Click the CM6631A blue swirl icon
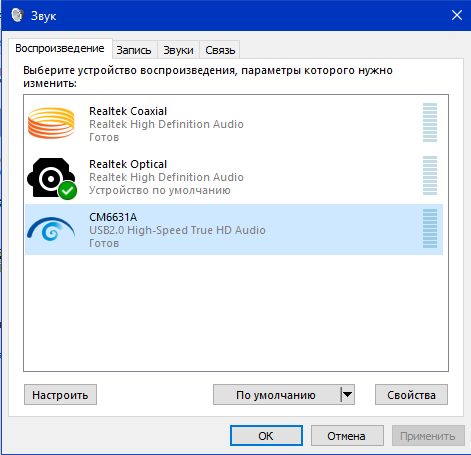The width and height of the screenshot is (471, 455). 51,229
